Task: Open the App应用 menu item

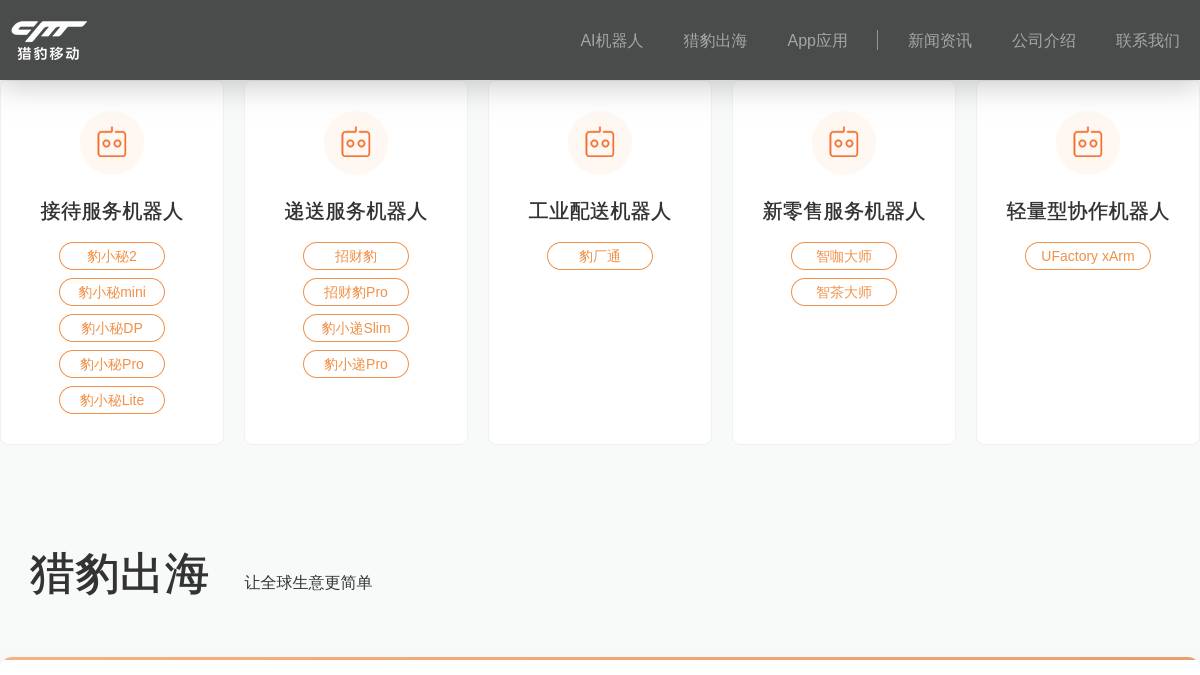Action: coord(817,41)
